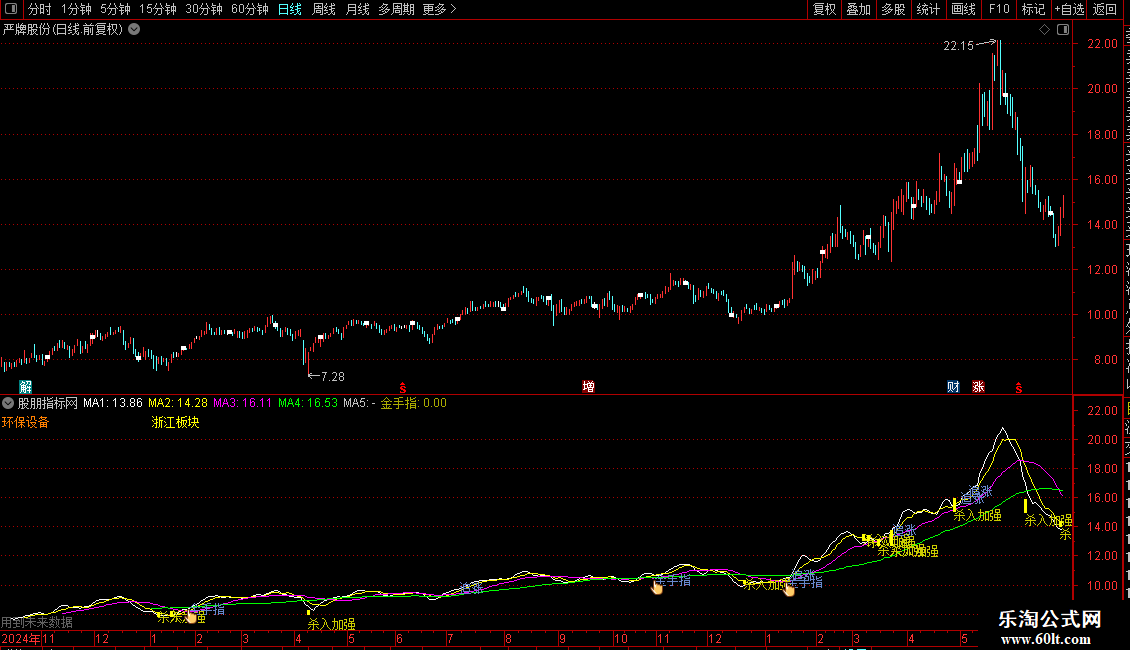Image resolution: width=1130 pixels, height=650 pixels.
Task: Click the MA2: 14.28 value
Action: click(x=178, y=403)
